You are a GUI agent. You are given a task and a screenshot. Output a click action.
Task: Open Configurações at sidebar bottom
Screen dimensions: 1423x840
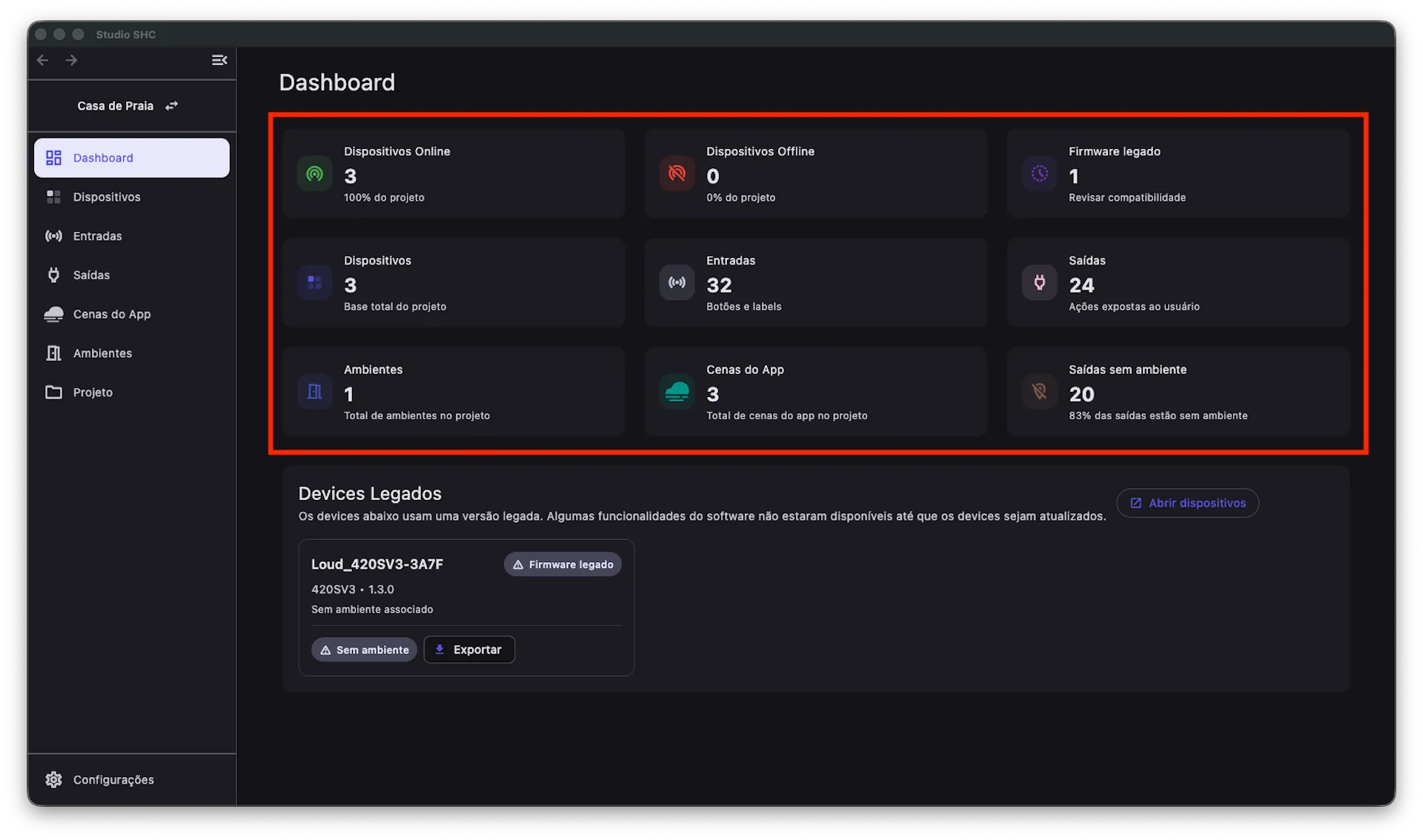coord(132,779)
